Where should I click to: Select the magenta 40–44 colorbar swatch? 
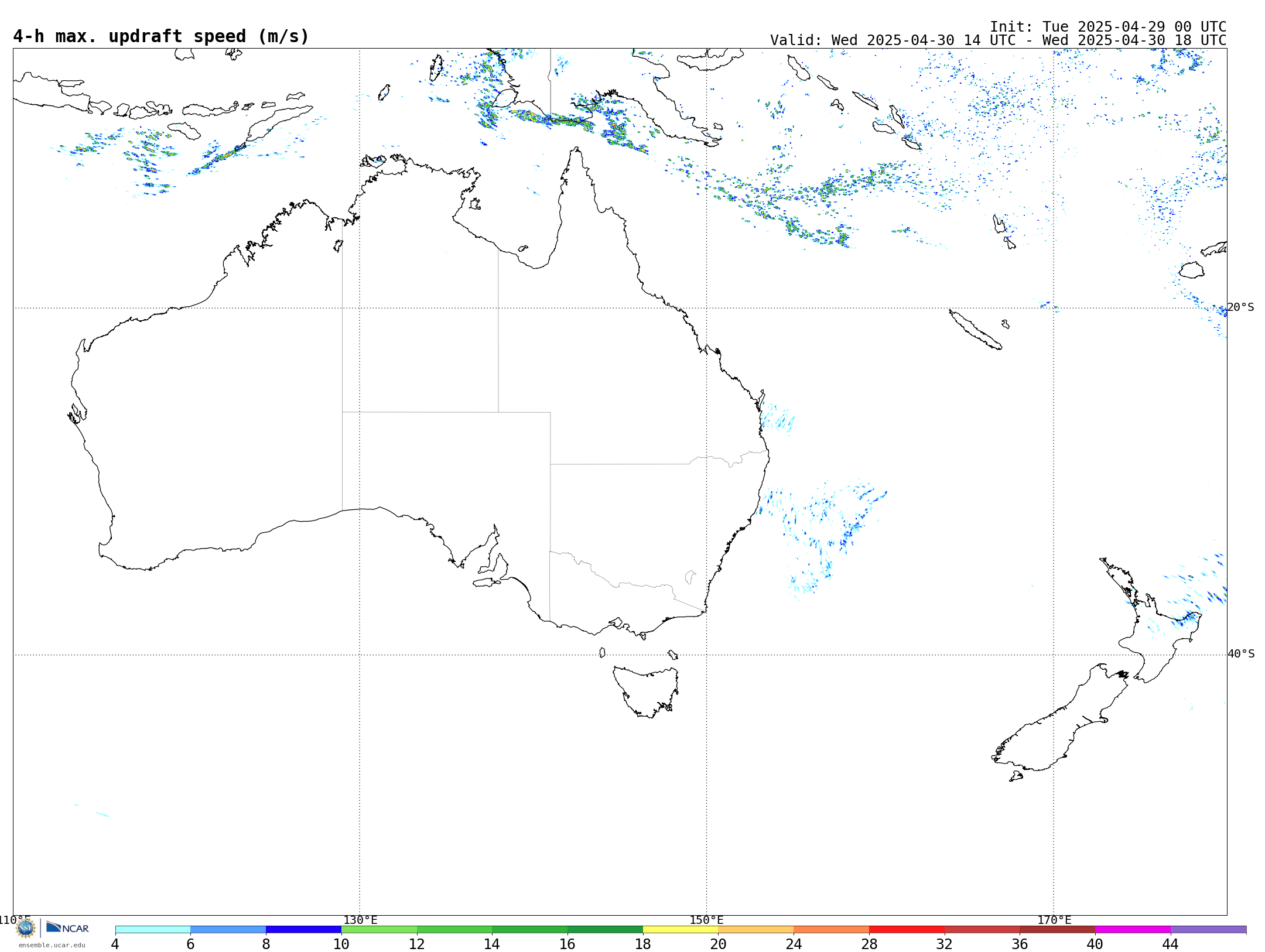click(x=1133, y=930)
